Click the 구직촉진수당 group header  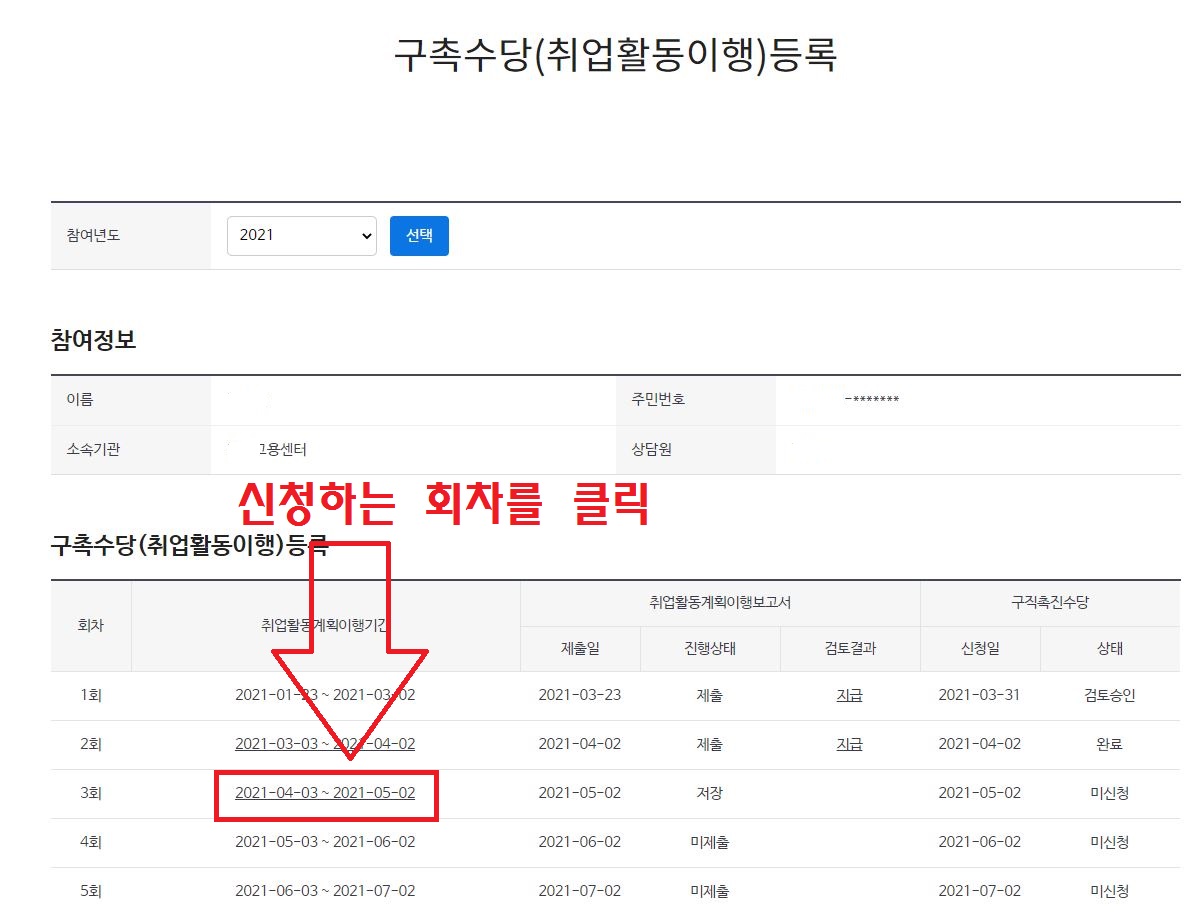click(x=1050, y=603)
